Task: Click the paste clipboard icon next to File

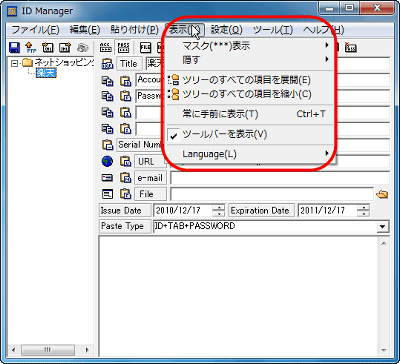Action: (126, 194)
